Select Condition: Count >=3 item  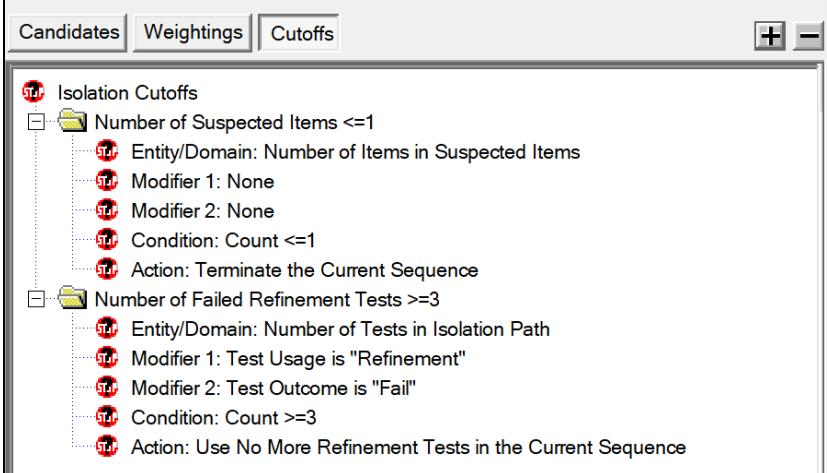224,418
